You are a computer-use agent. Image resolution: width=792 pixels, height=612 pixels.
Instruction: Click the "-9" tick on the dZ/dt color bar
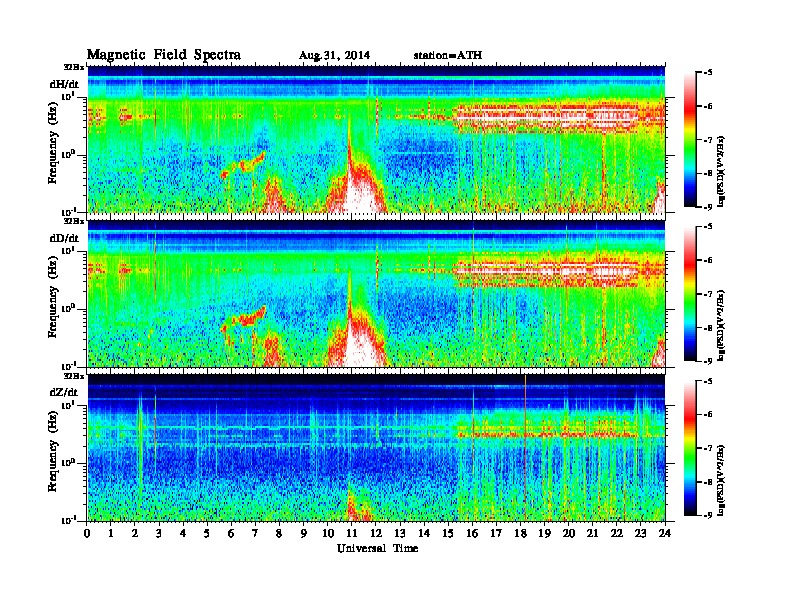(709, 515)
